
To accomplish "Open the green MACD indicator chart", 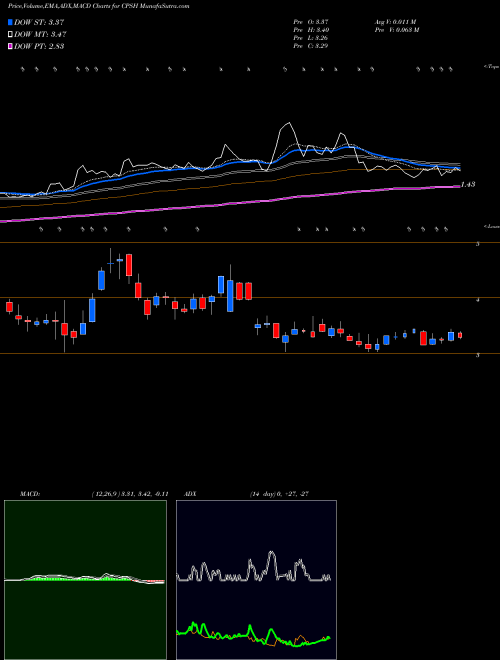I will pos(85,580).
